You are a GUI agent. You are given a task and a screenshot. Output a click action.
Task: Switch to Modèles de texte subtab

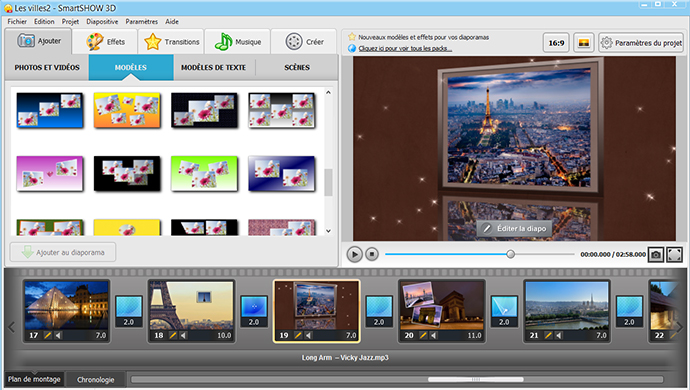coord(213,67)
